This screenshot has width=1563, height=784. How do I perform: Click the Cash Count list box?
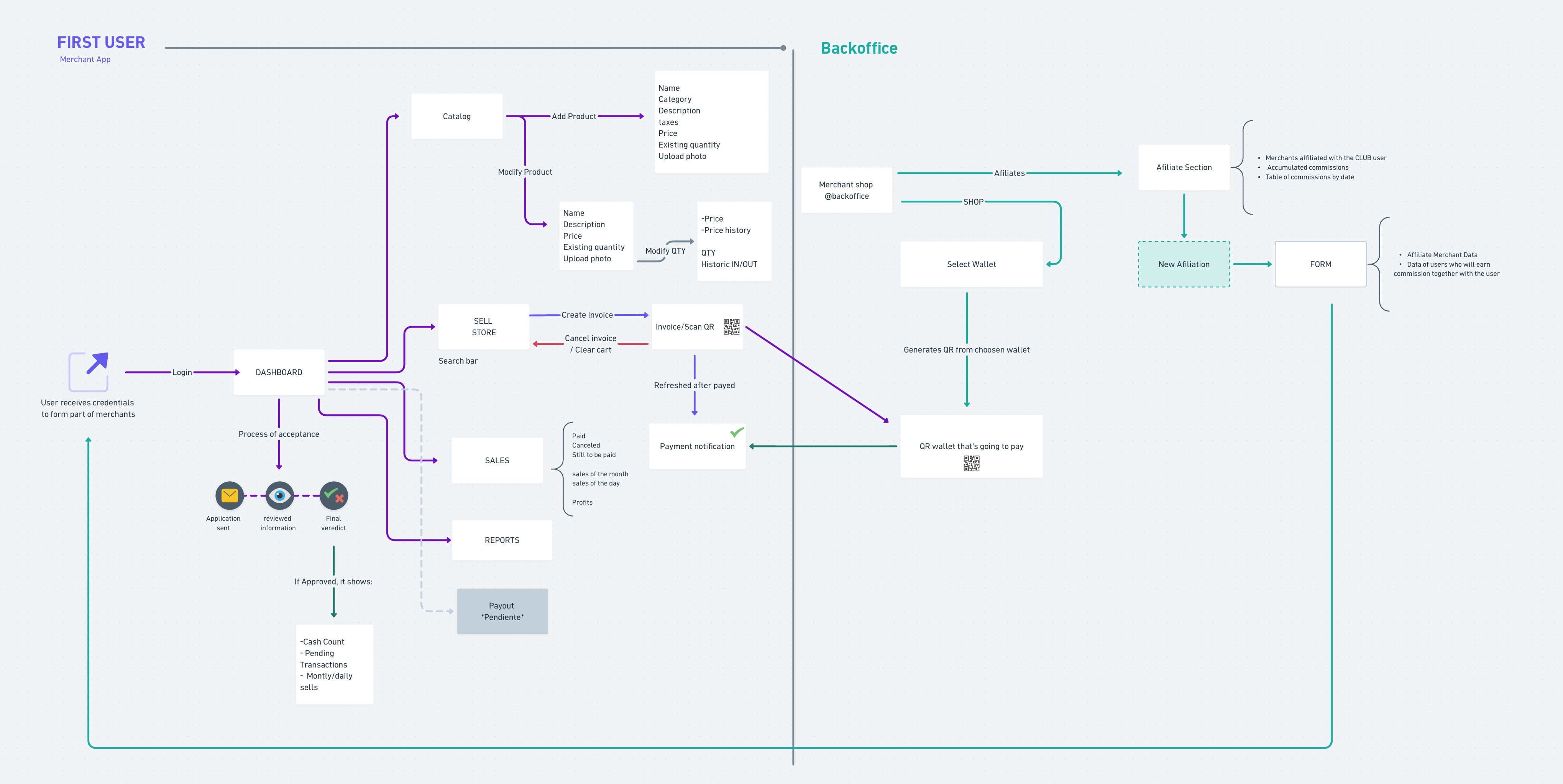pos(335,664)
